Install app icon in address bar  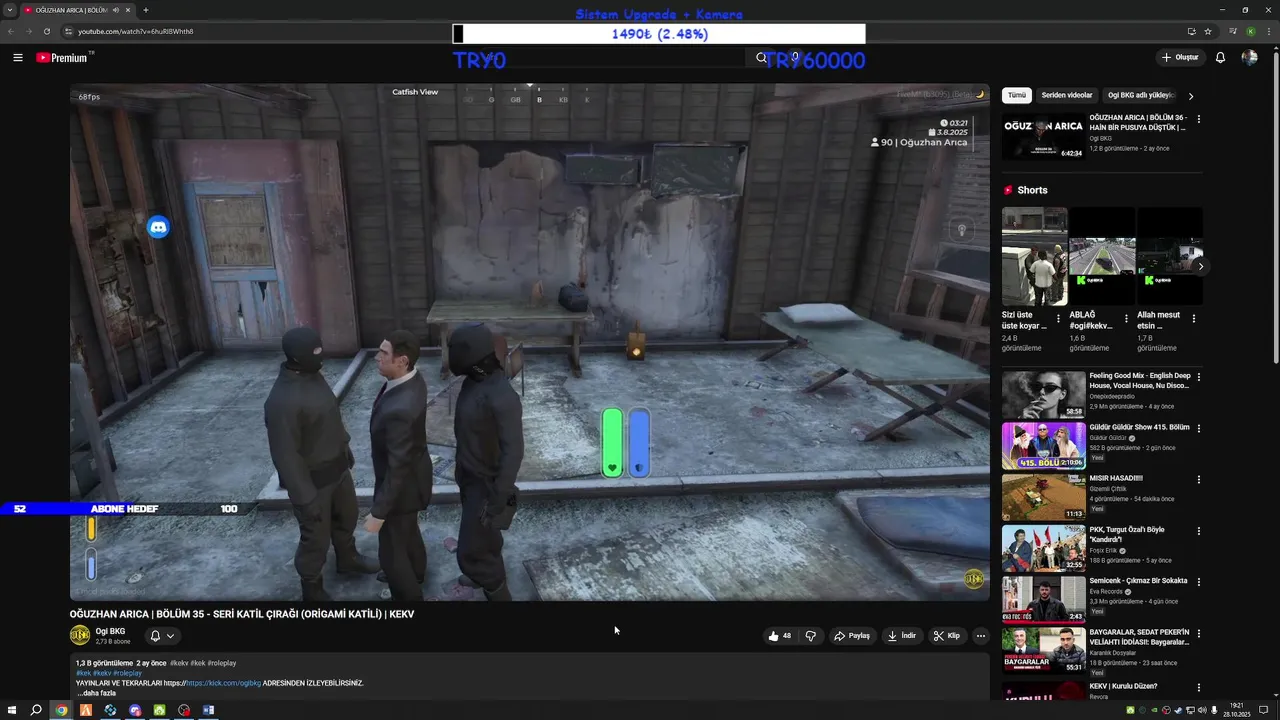(x=1191, y=31)
